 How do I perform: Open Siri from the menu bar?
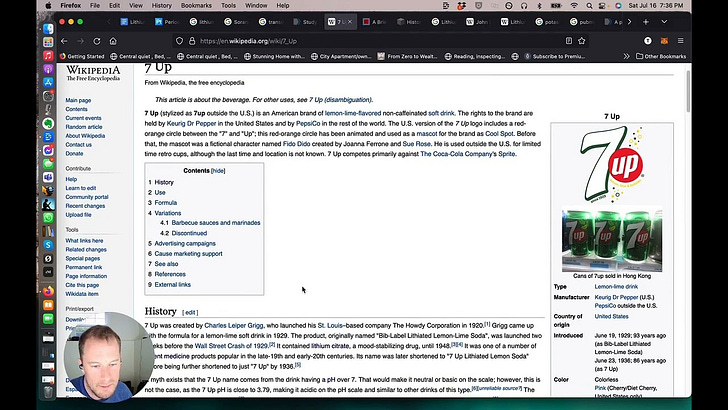(618, 6)
